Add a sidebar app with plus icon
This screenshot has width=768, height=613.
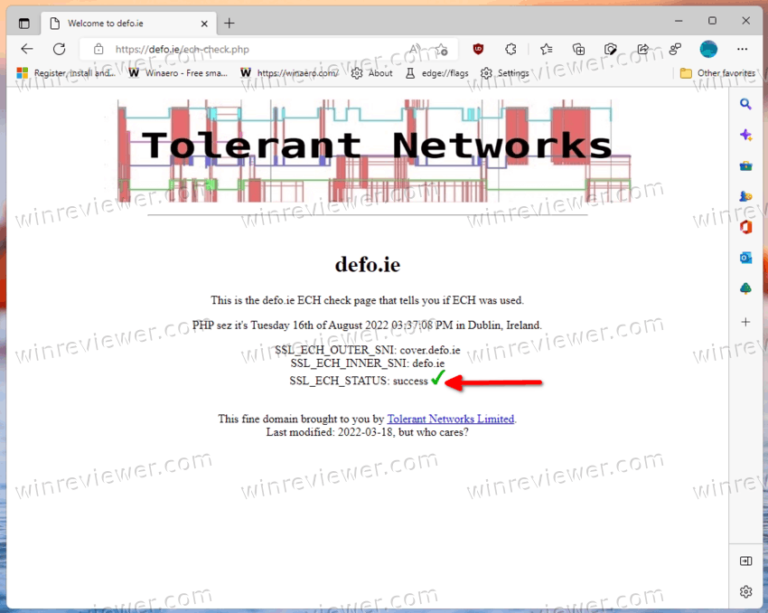point(746,322)
